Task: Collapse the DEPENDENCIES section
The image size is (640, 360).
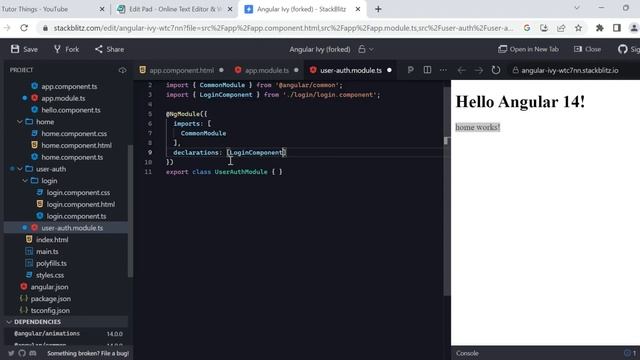Action: [x=37, y=322]
